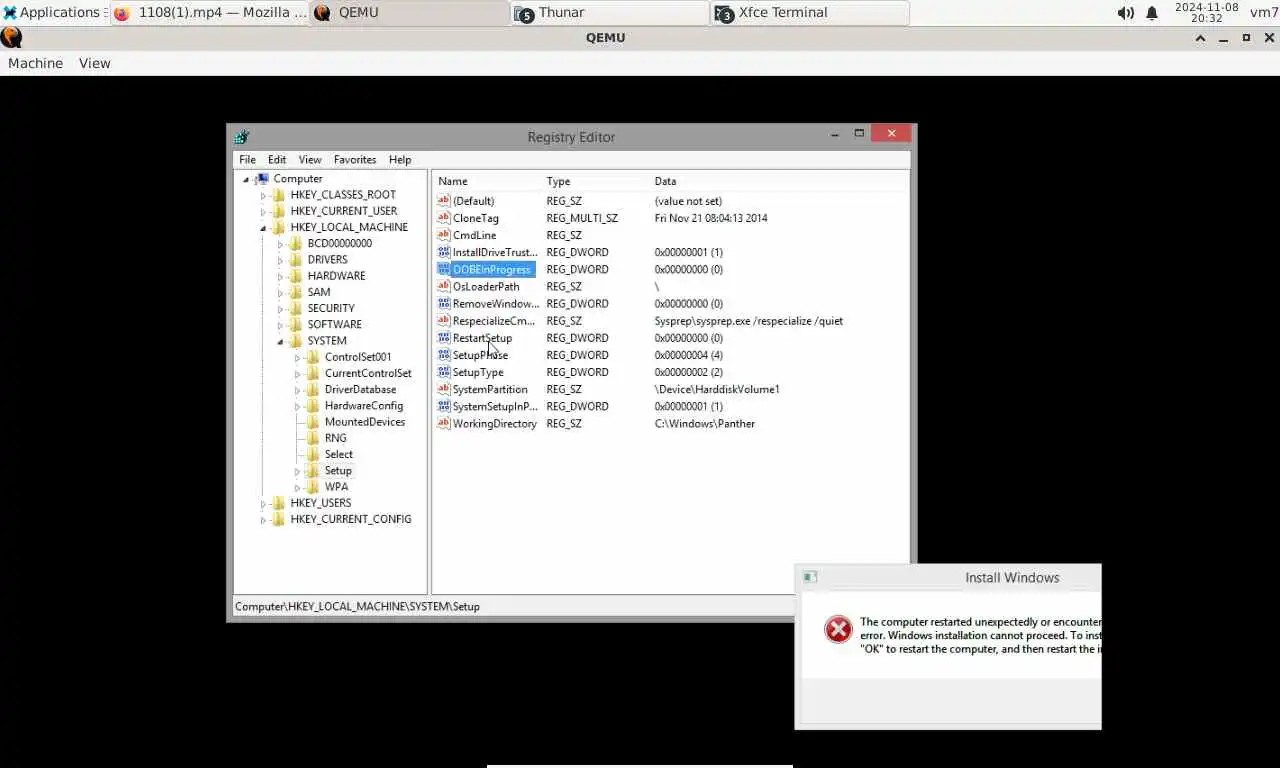Select the DriverDatabase key

point(360,389)
